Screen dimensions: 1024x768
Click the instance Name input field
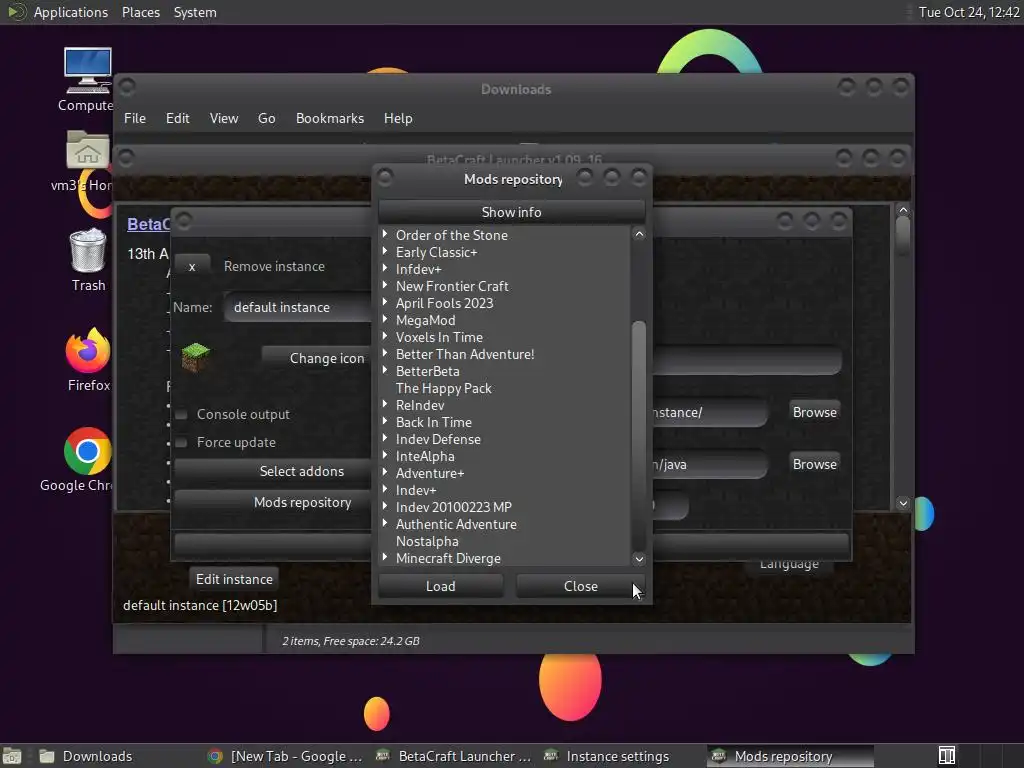tap(298, 308)
